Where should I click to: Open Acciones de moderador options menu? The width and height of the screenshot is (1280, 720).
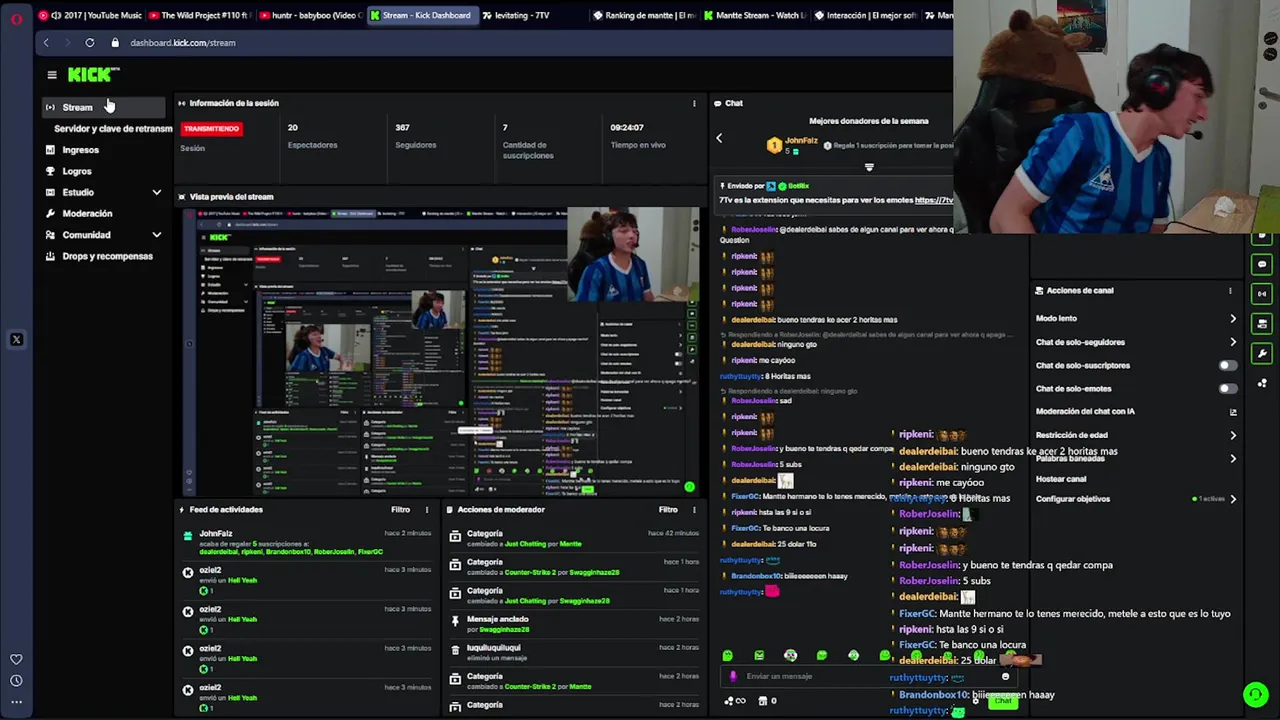coord(694,510)
